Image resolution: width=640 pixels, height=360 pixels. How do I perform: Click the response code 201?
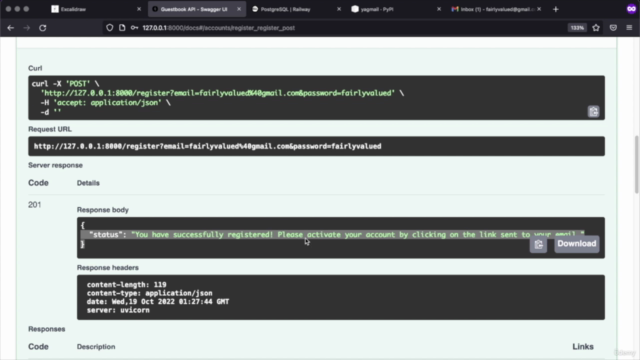click(x=35, y=204)
